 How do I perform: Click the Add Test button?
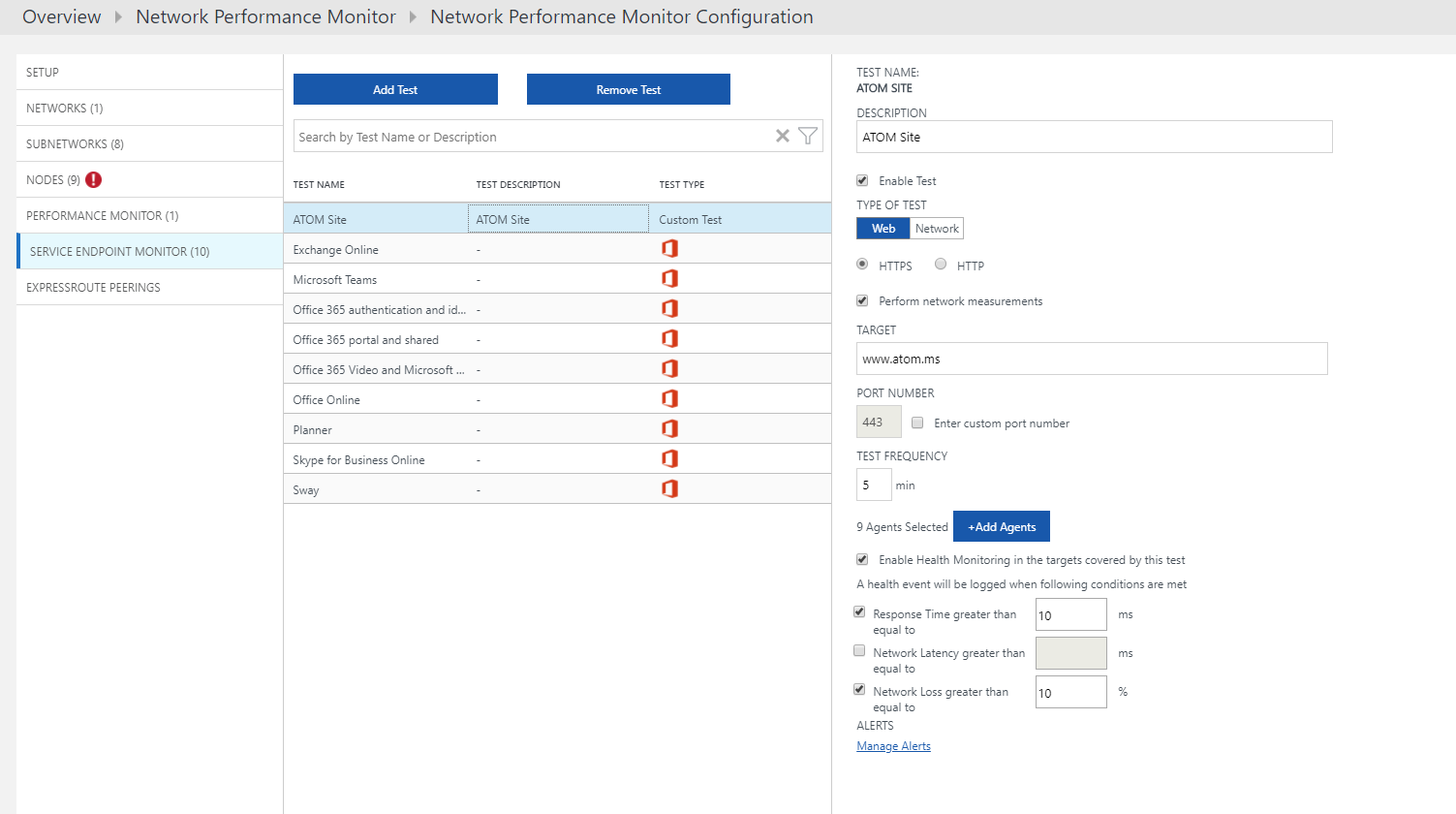coord(395,89)
